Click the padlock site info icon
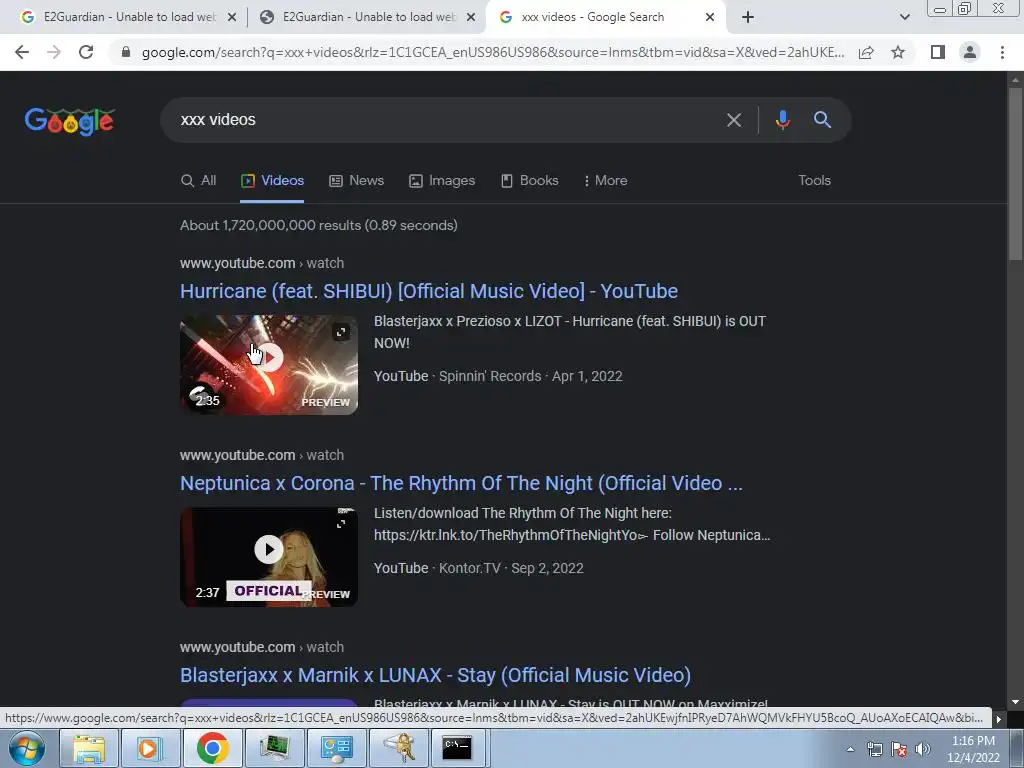Screen dimensions: 1024x768 [x=126, y=52]
